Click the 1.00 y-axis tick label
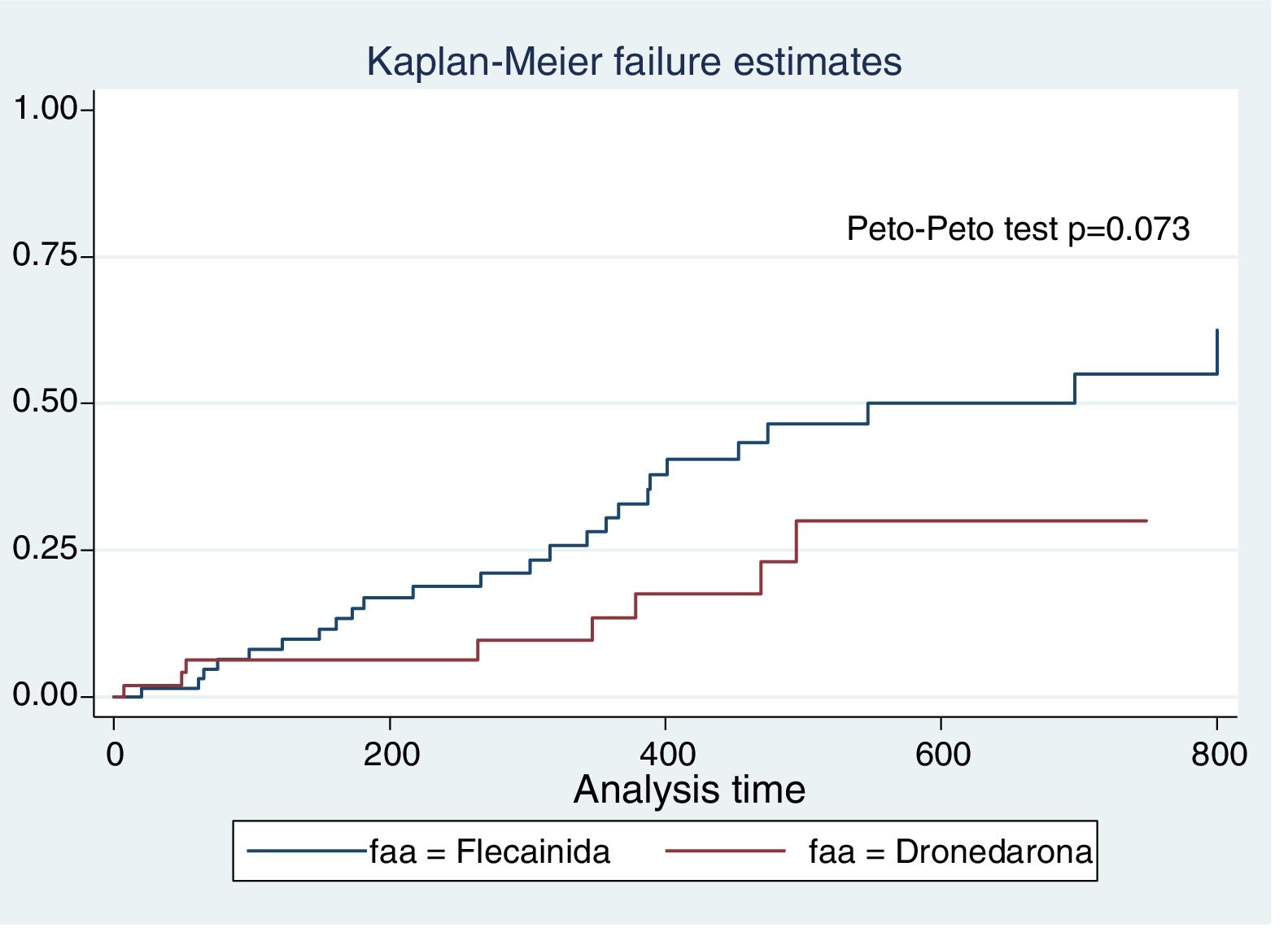 coord(44,109)
